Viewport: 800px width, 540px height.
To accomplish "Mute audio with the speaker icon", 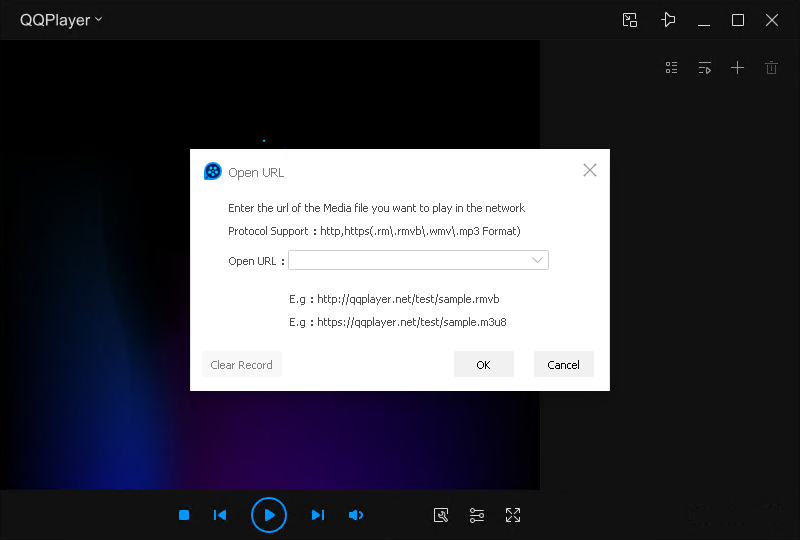I will click(x=356, y=515).
